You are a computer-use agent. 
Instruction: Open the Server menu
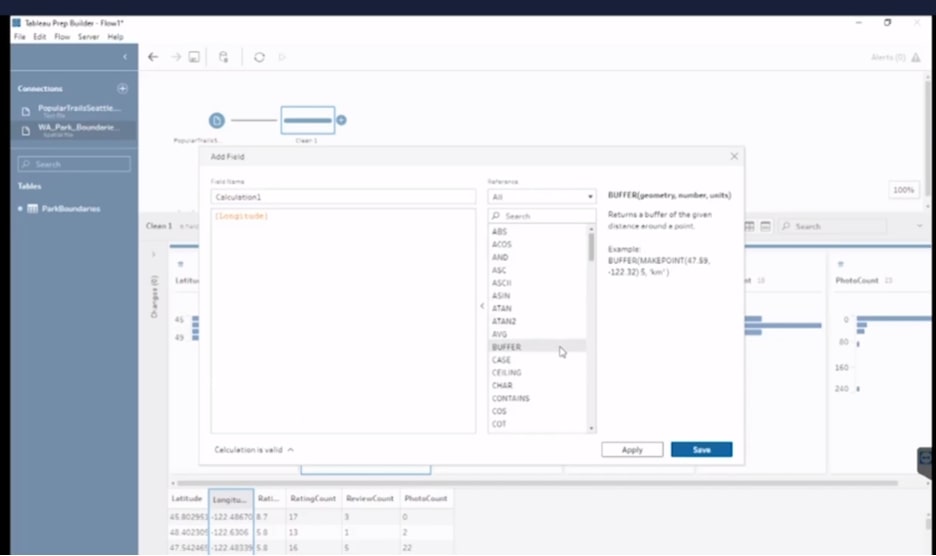(88, 37)
